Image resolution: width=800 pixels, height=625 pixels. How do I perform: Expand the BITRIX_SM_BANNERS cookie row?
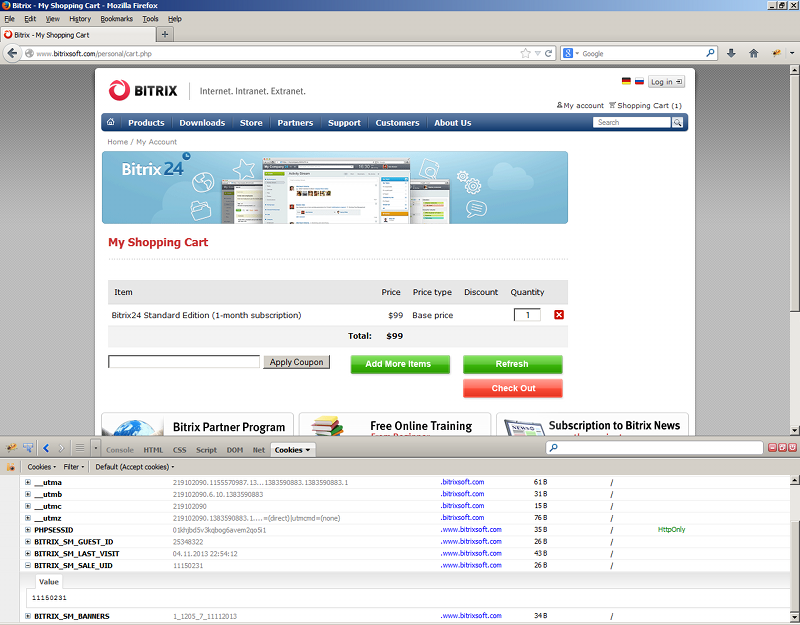28,616
